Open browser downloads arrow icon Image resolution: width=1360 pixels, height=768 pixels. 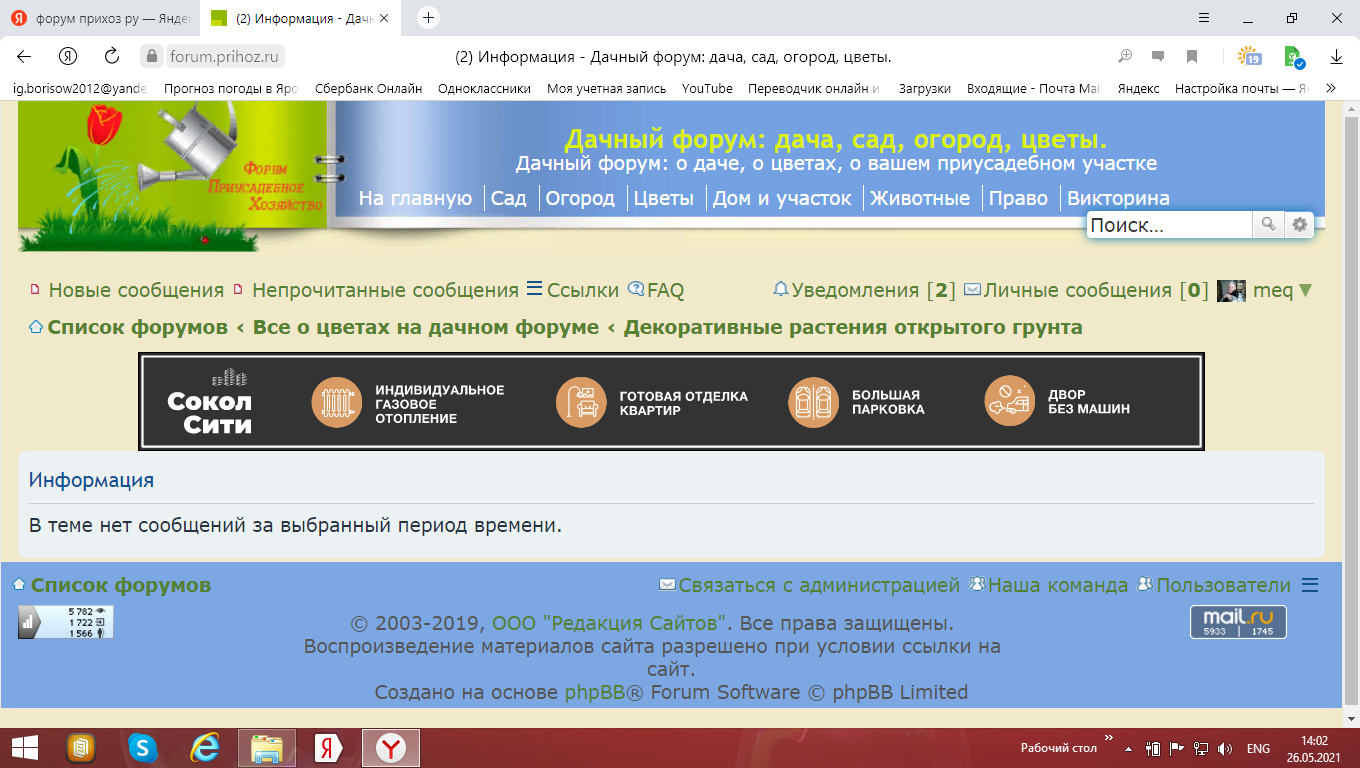click(1336, 56)
